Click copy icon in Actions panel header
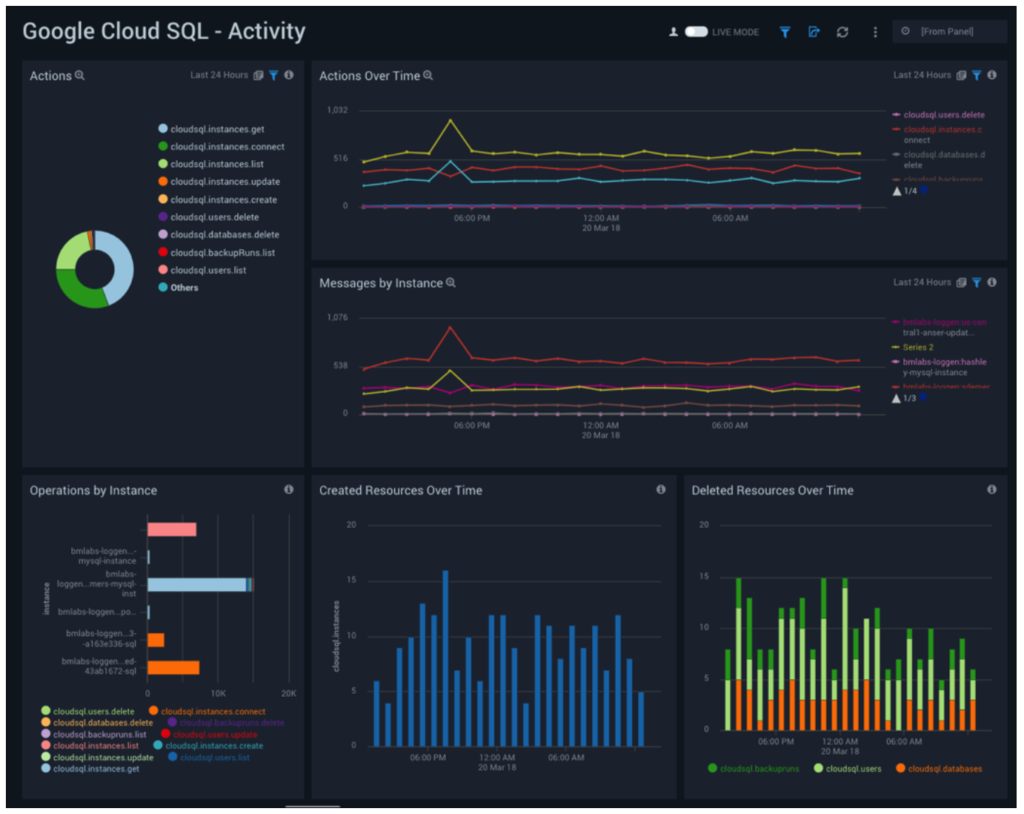Image resolution: width=1024 pixels, height=814 pixels. coord(259,76)
